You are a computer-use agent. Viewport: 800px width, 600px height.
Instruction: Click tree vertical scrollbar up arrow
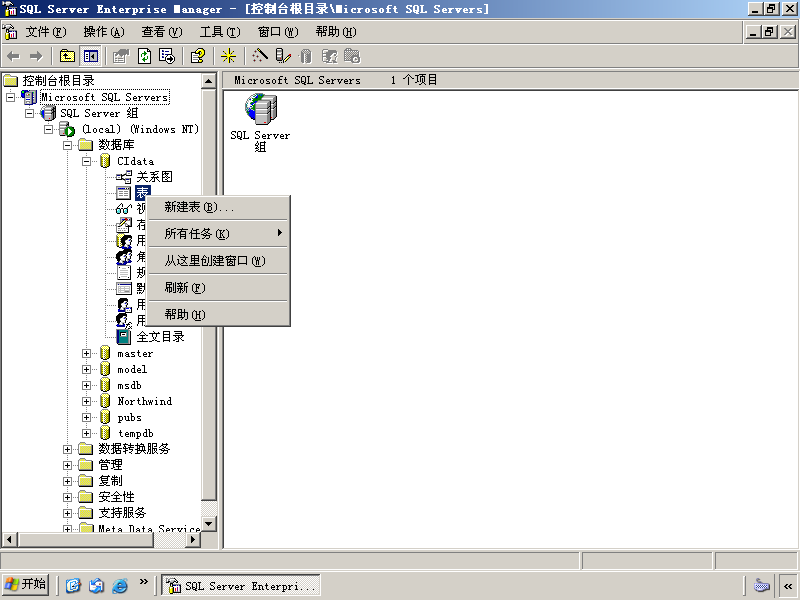pos(209,81)
